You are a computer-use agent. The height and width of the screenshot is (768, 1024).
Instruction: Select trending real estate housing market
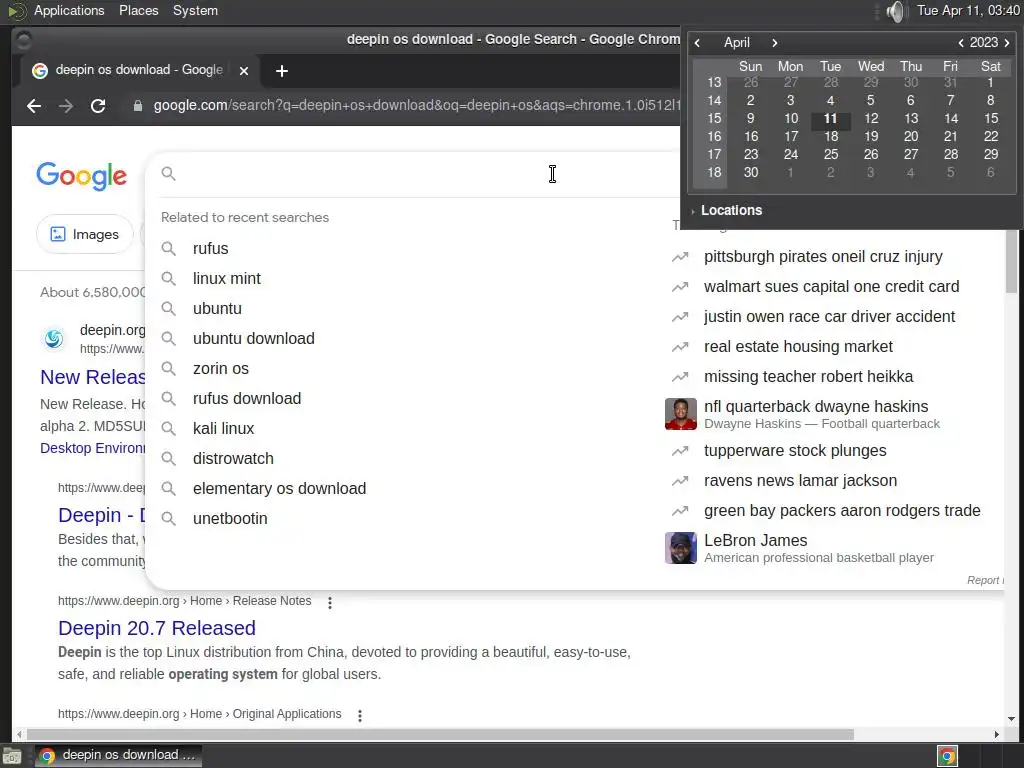point(798,347)
